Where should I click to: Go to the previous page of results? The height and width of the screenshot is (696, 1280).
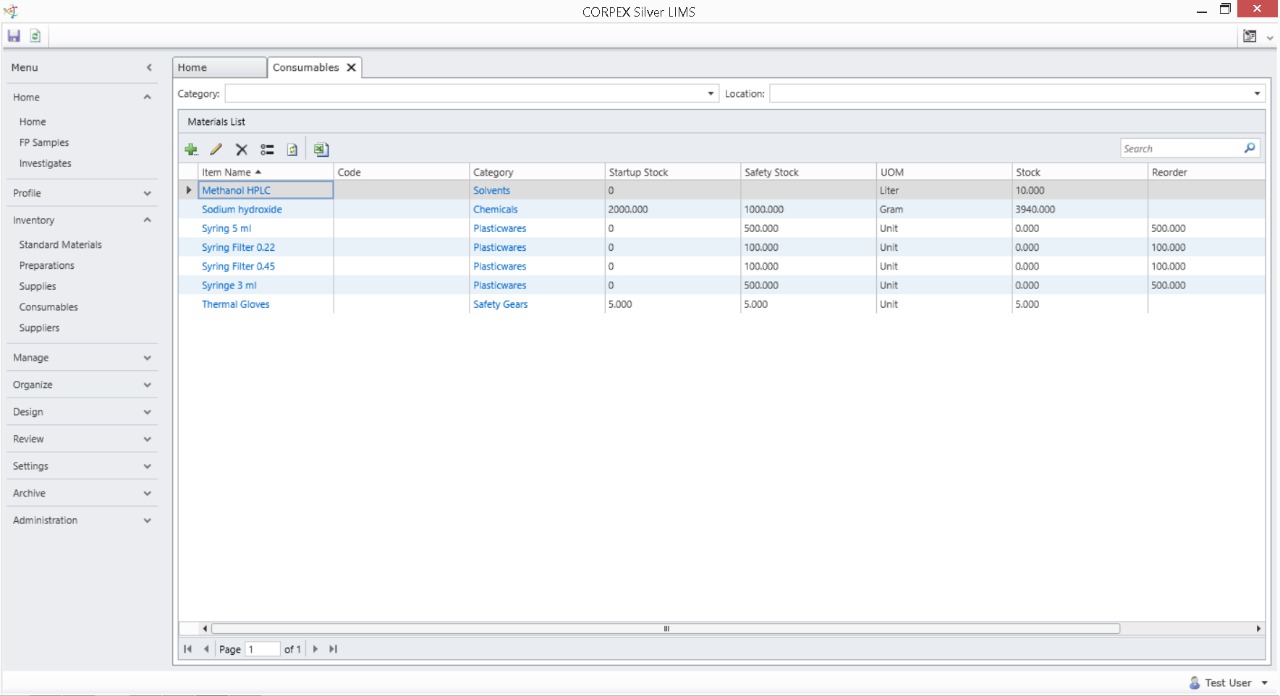[x=207, y=649]
